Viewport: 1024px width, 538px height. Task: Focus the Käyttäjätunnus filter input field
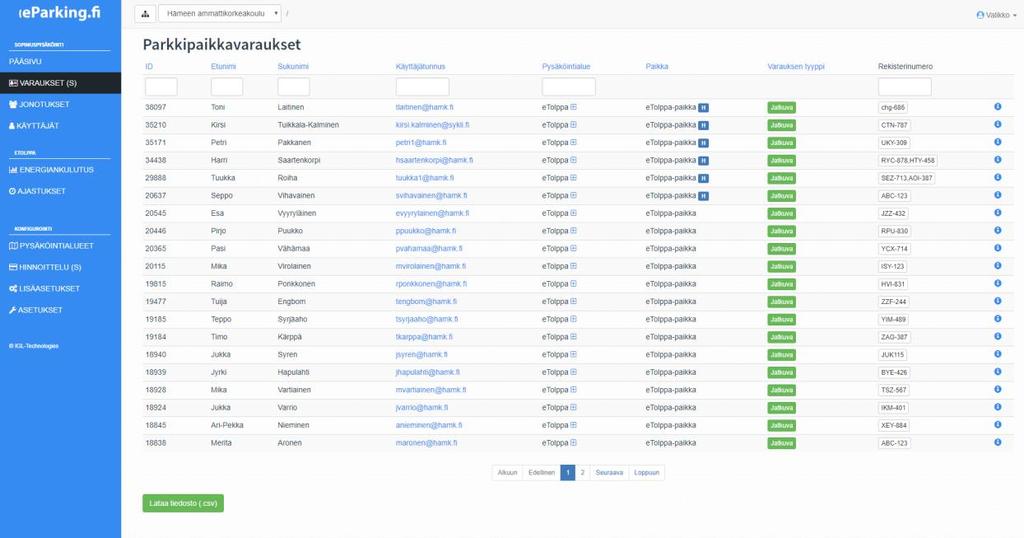coord(423,87)
